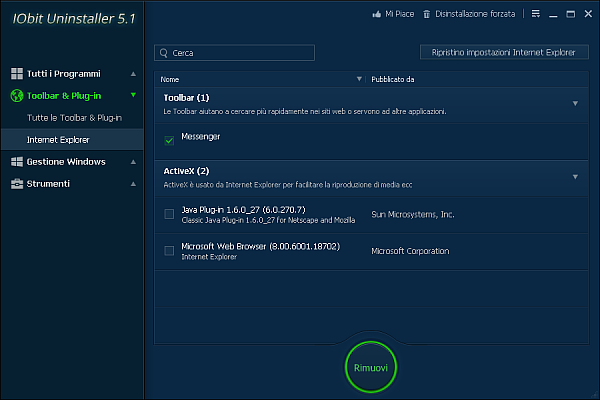Click the Gestione Windows logo icon
The height and width of the screenshot is (400, 600).
[x=17, y=162]
